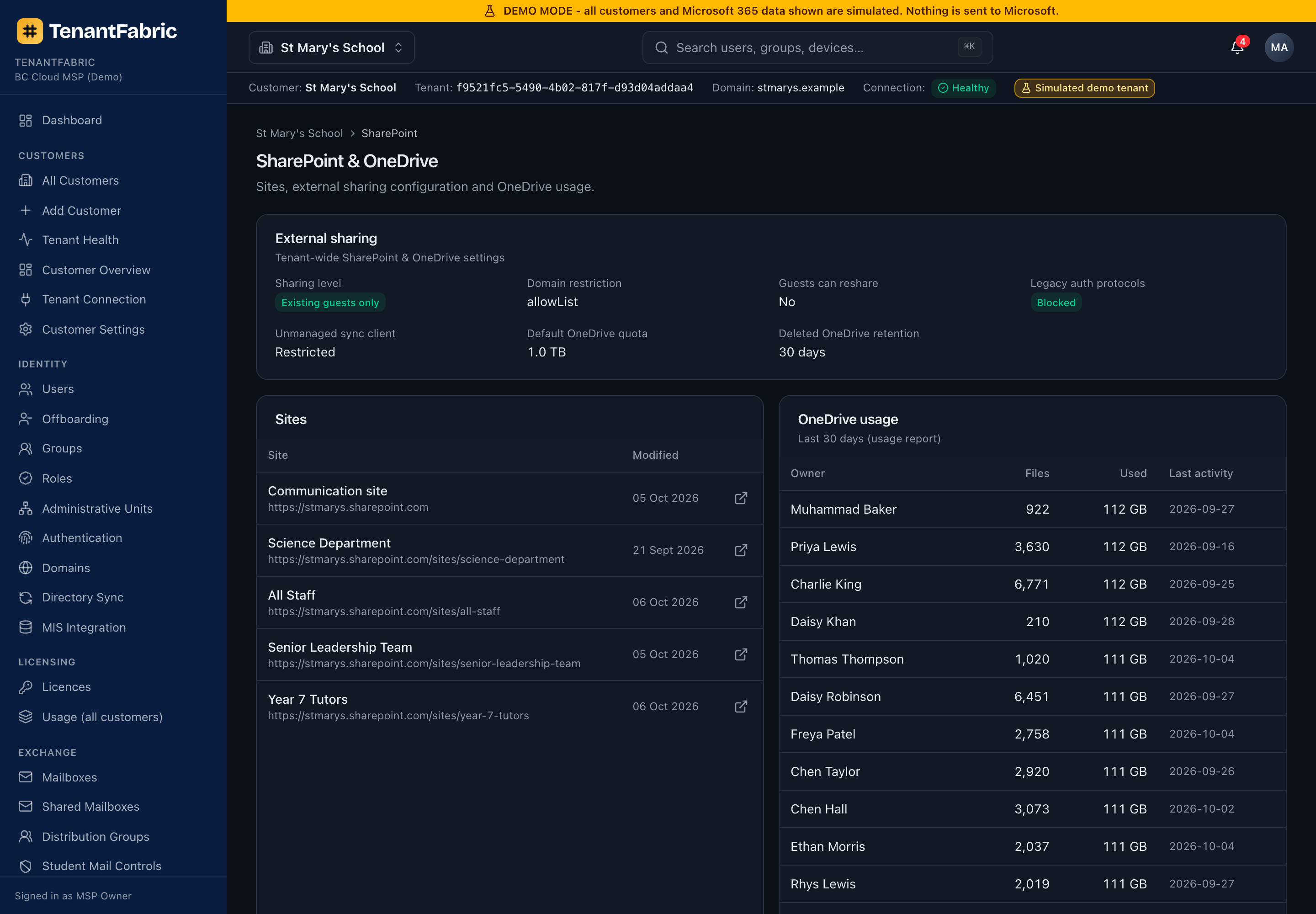1316x914 pixels.
Task: Click the tenant ID f9521fc5 value
Action: 574,88
